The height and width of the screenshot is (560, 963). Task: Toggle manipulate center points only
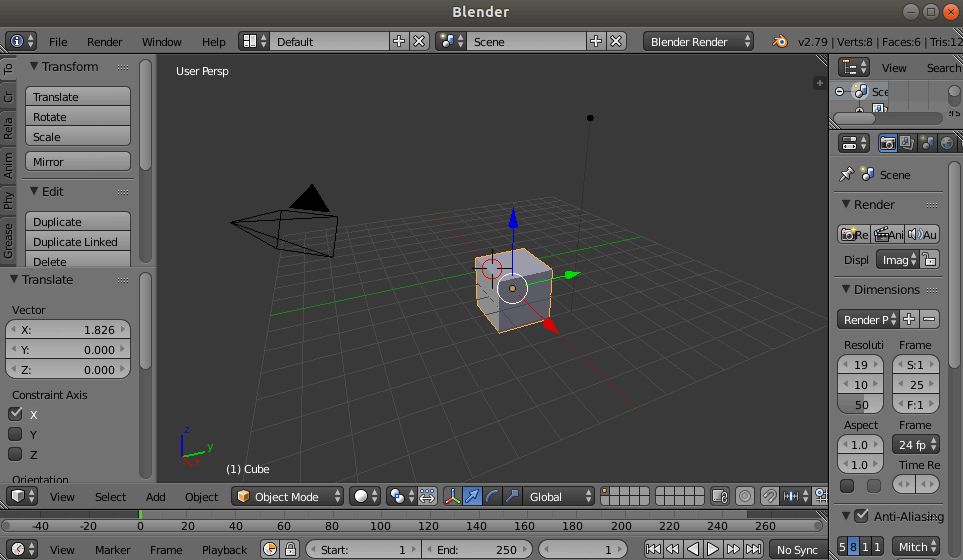click(427, 496)
